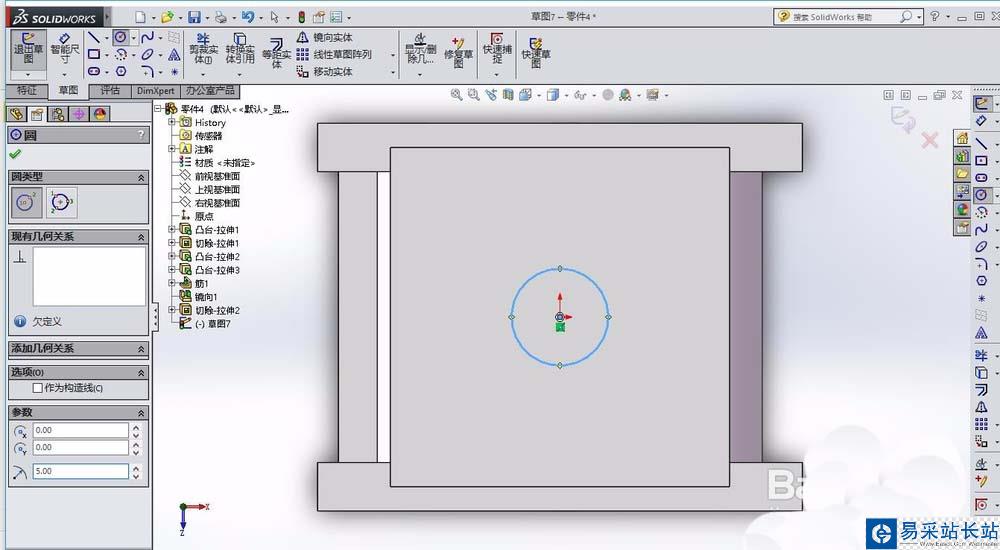Click the Undo icon in the title toolbar
Viewport: 1000px width, 550px height.
[247, 17]
